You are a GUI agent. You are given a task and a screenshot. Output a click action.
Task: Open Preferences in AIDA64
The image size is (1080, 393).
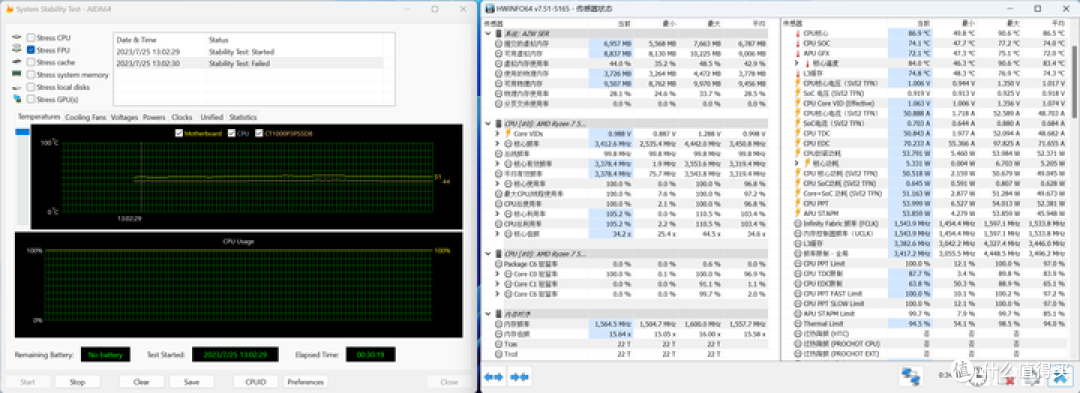(x=305, y=381)
